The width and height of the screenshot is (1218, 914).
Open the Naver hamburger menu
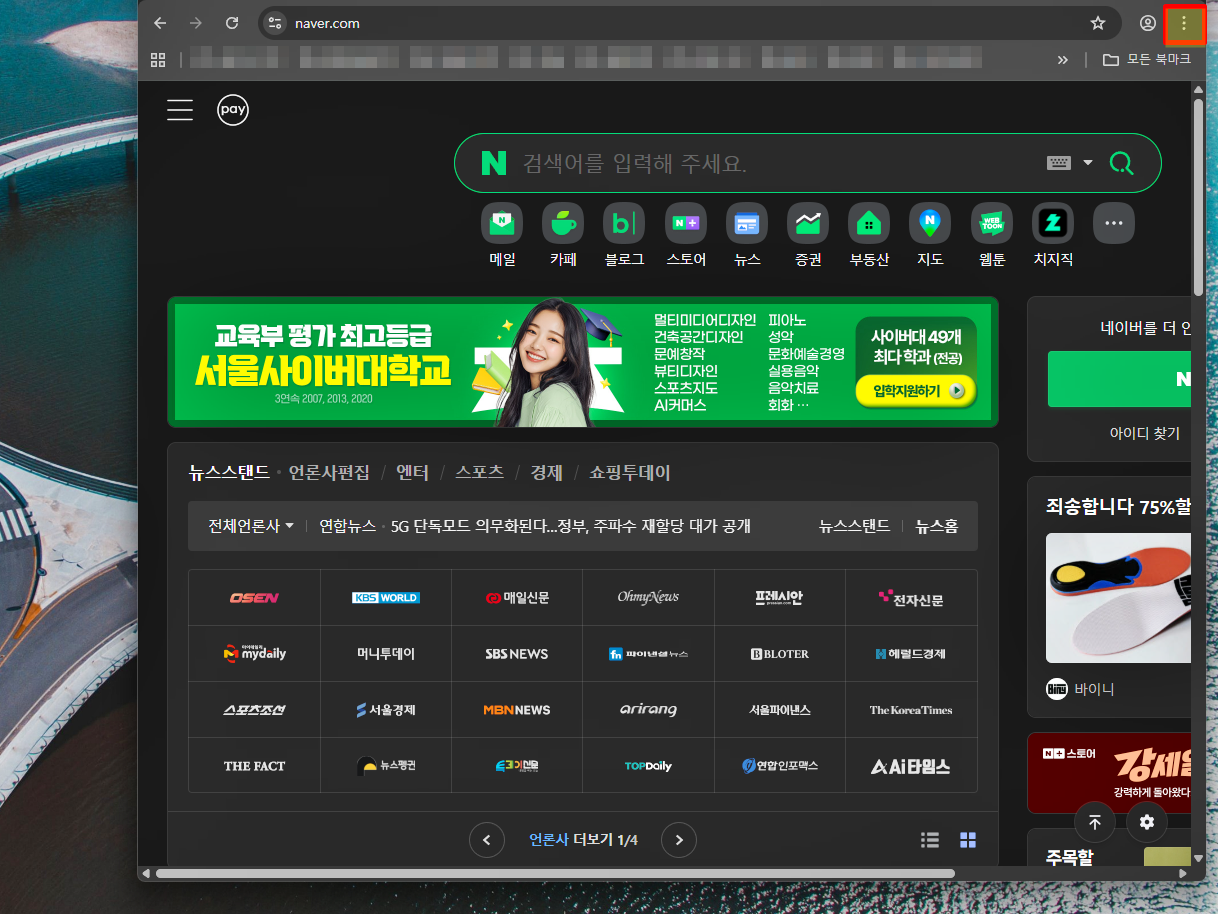tap(180, 109)
